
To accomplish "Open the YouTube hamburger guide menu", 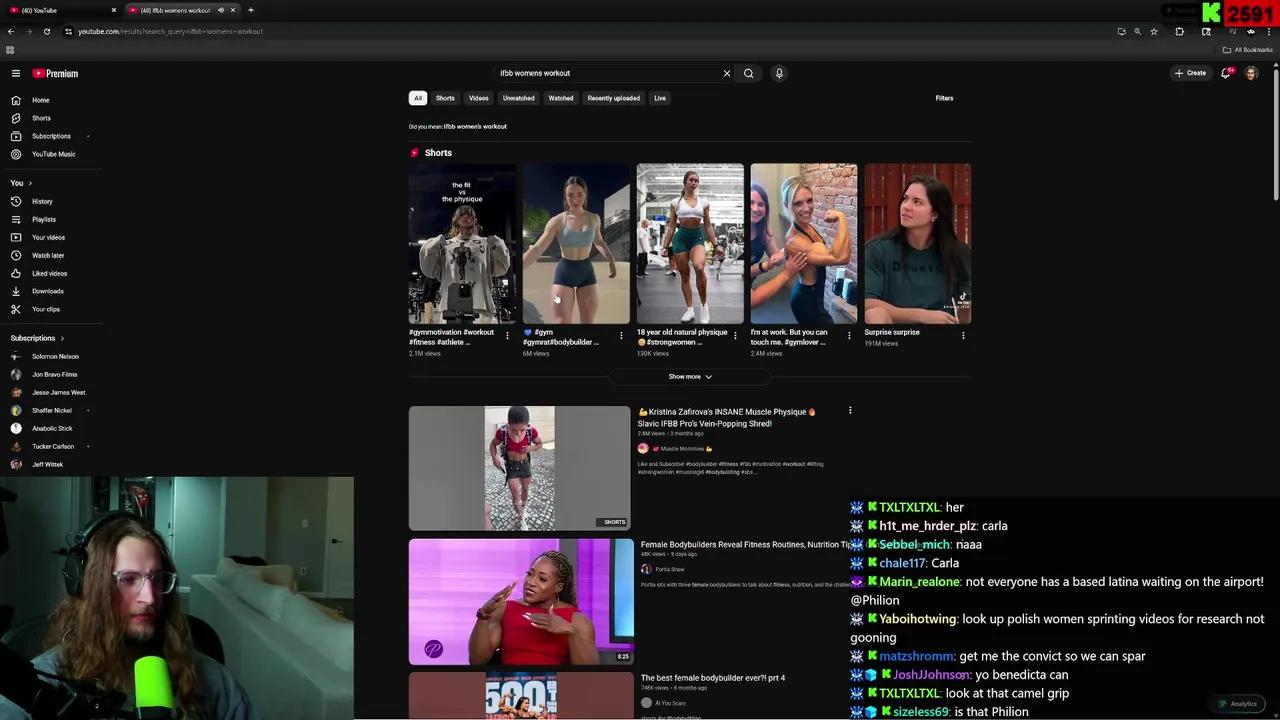I will coord(16,73).
